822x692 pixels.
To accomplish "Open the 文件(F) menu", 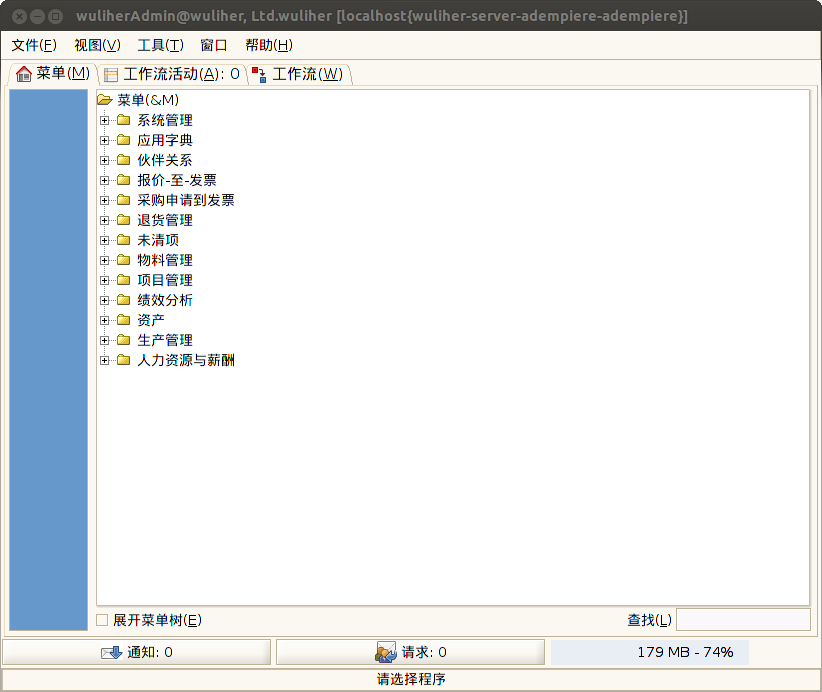I will (34, 45).
